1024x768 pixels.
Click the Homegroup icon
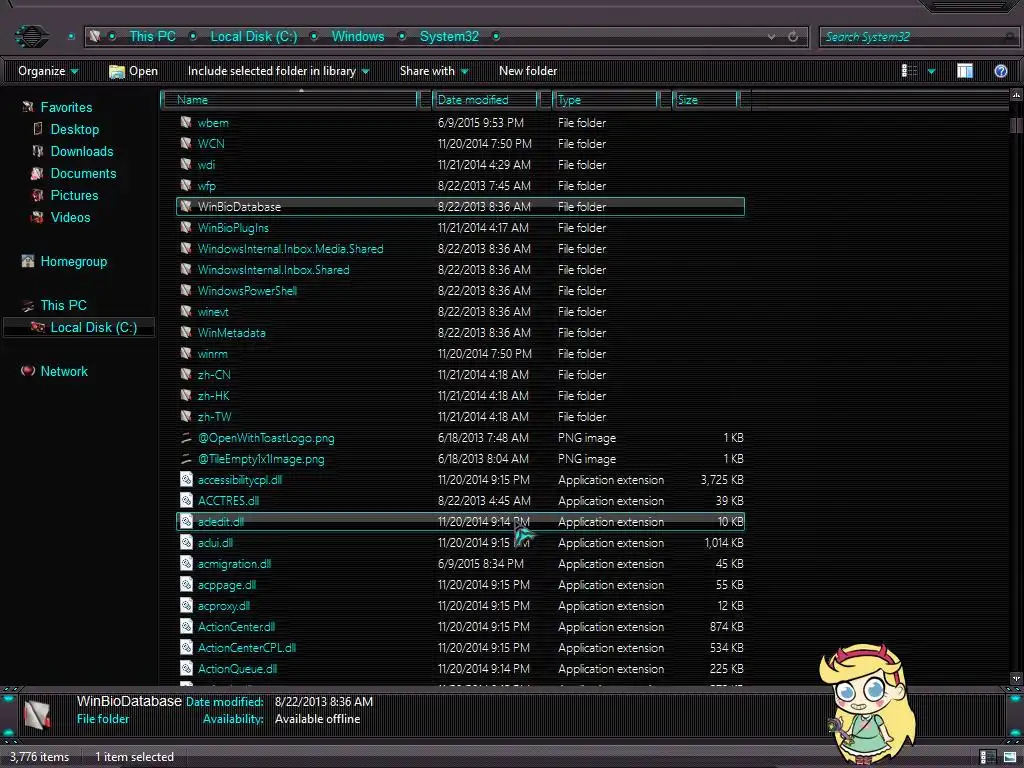click(x=27, y=261)
